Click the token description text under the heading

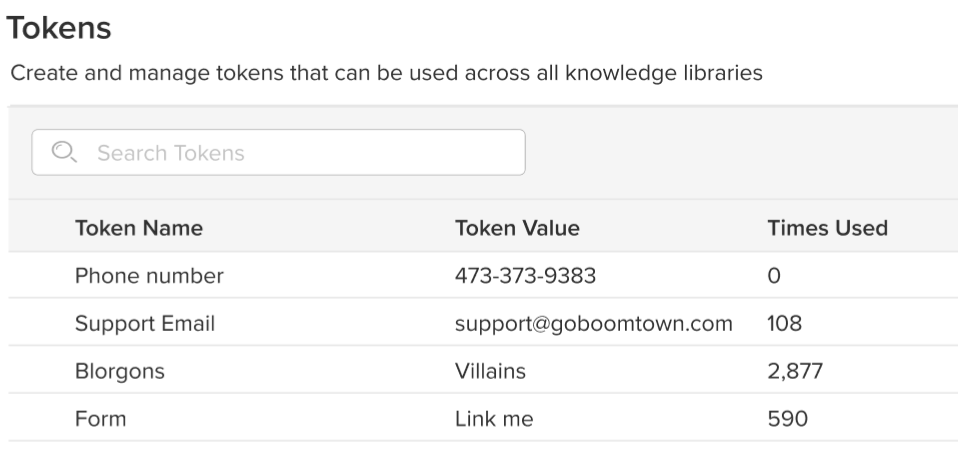point(386,74)
